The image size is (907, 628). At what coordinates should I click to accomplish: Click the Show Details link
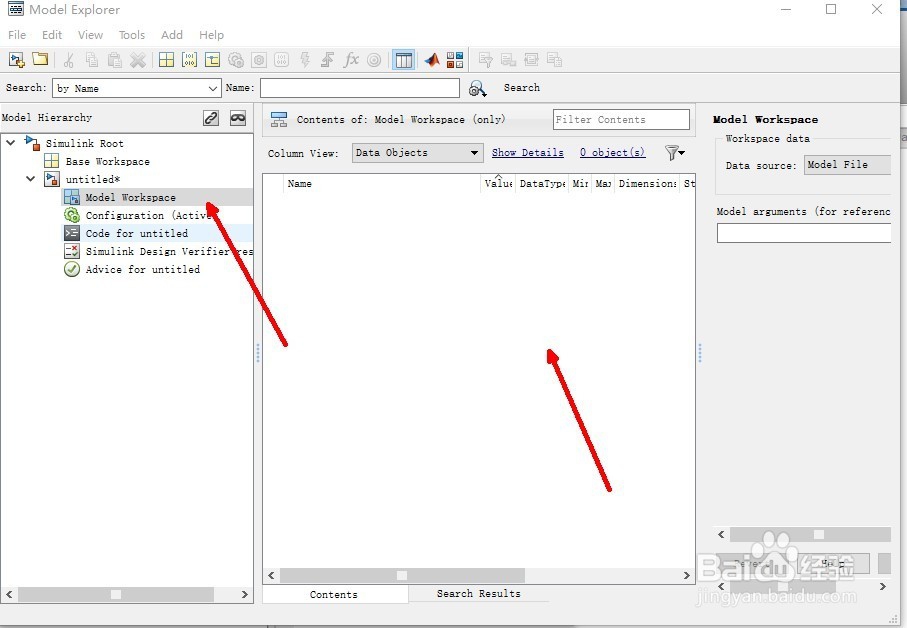click(x=528, y=152)
